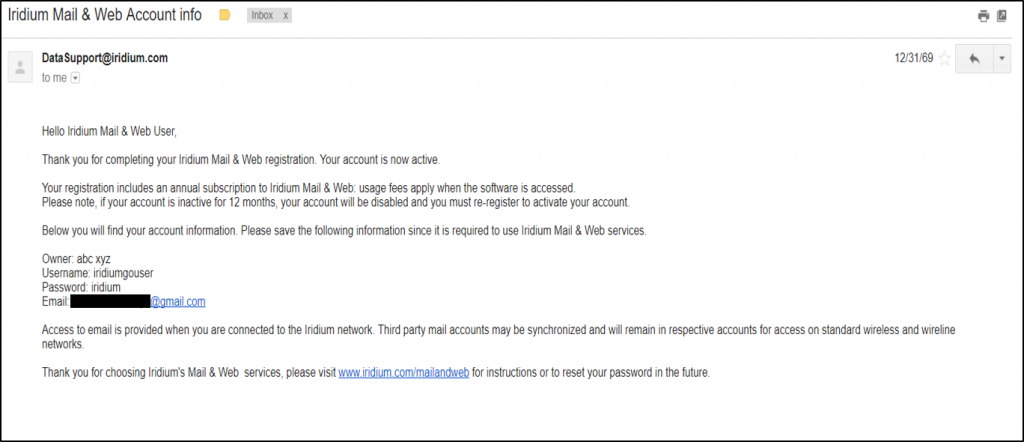Reply to the DataSupport email
Image resolution: width=1024 pixels, height=442 pixels.
tap(973, 58)
